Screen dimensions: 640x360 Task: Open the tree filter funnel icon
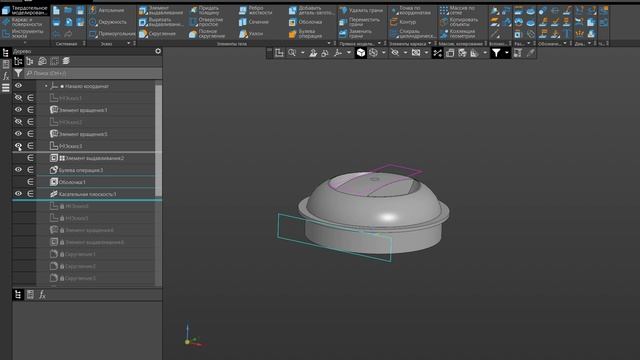click(18, 73)
